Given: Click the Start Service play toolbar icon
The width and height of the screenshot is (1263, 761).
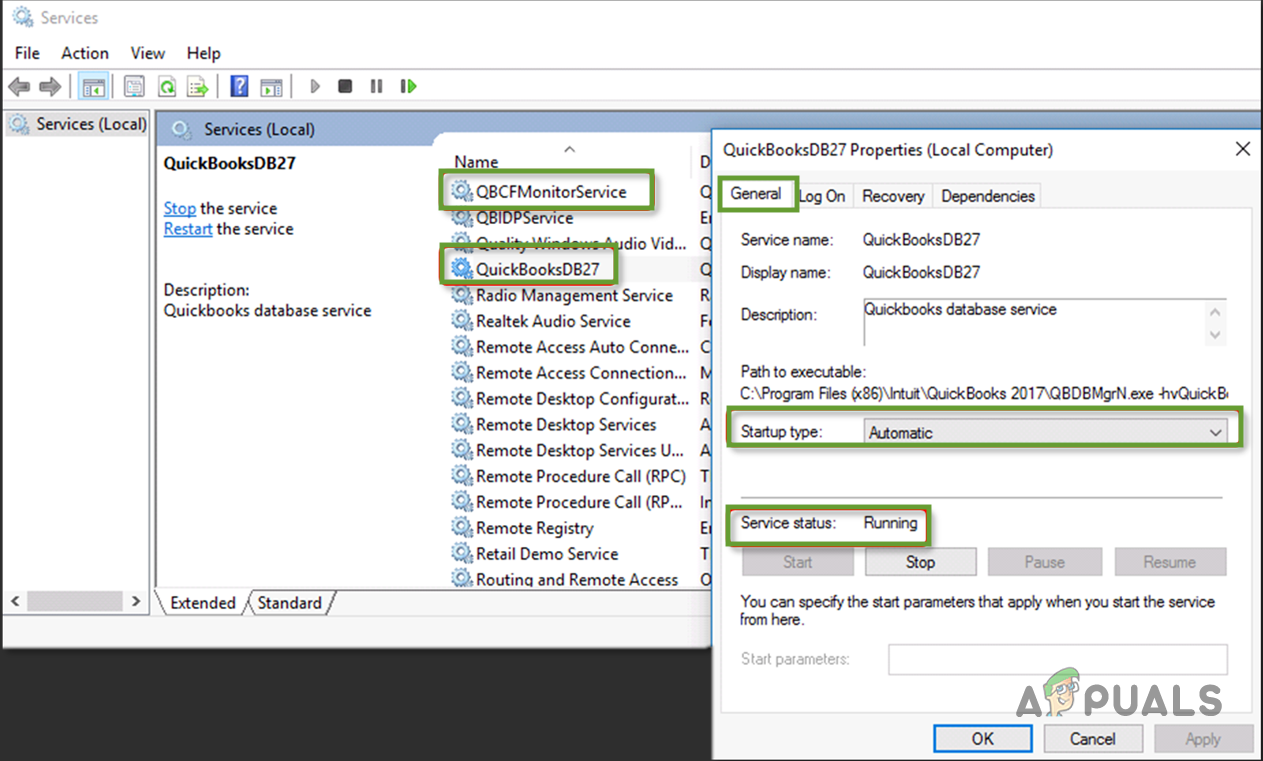Looking at the screenshot, I should pos(315,87).
